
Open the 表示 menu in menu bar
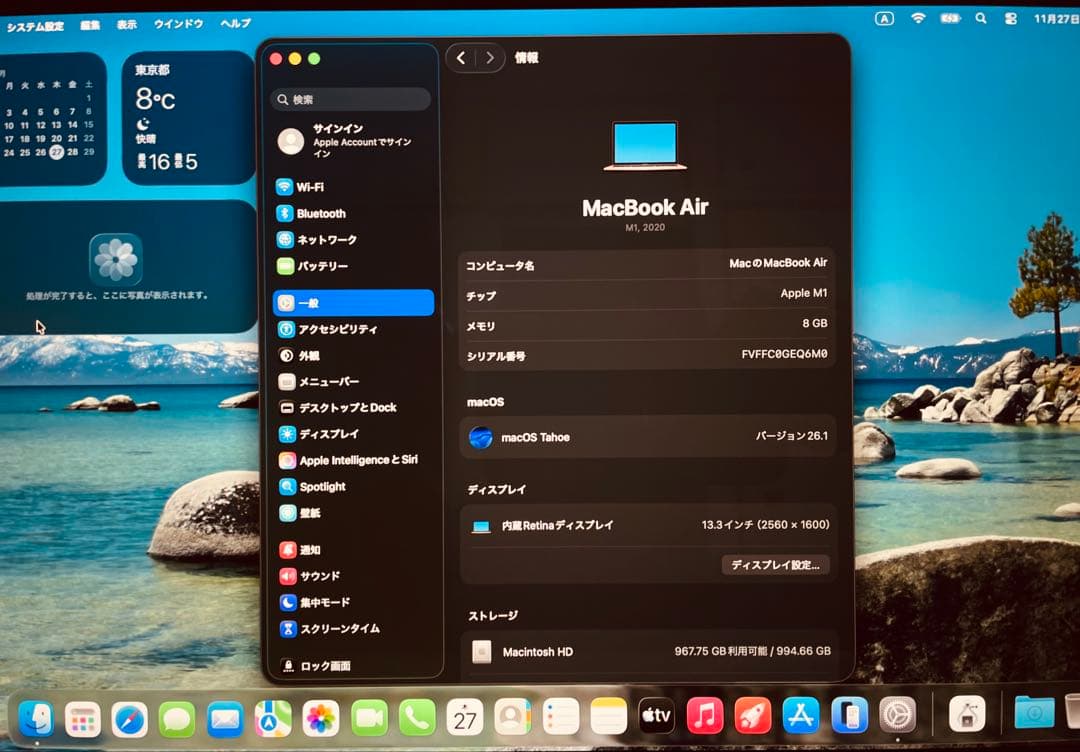(126, 24)
